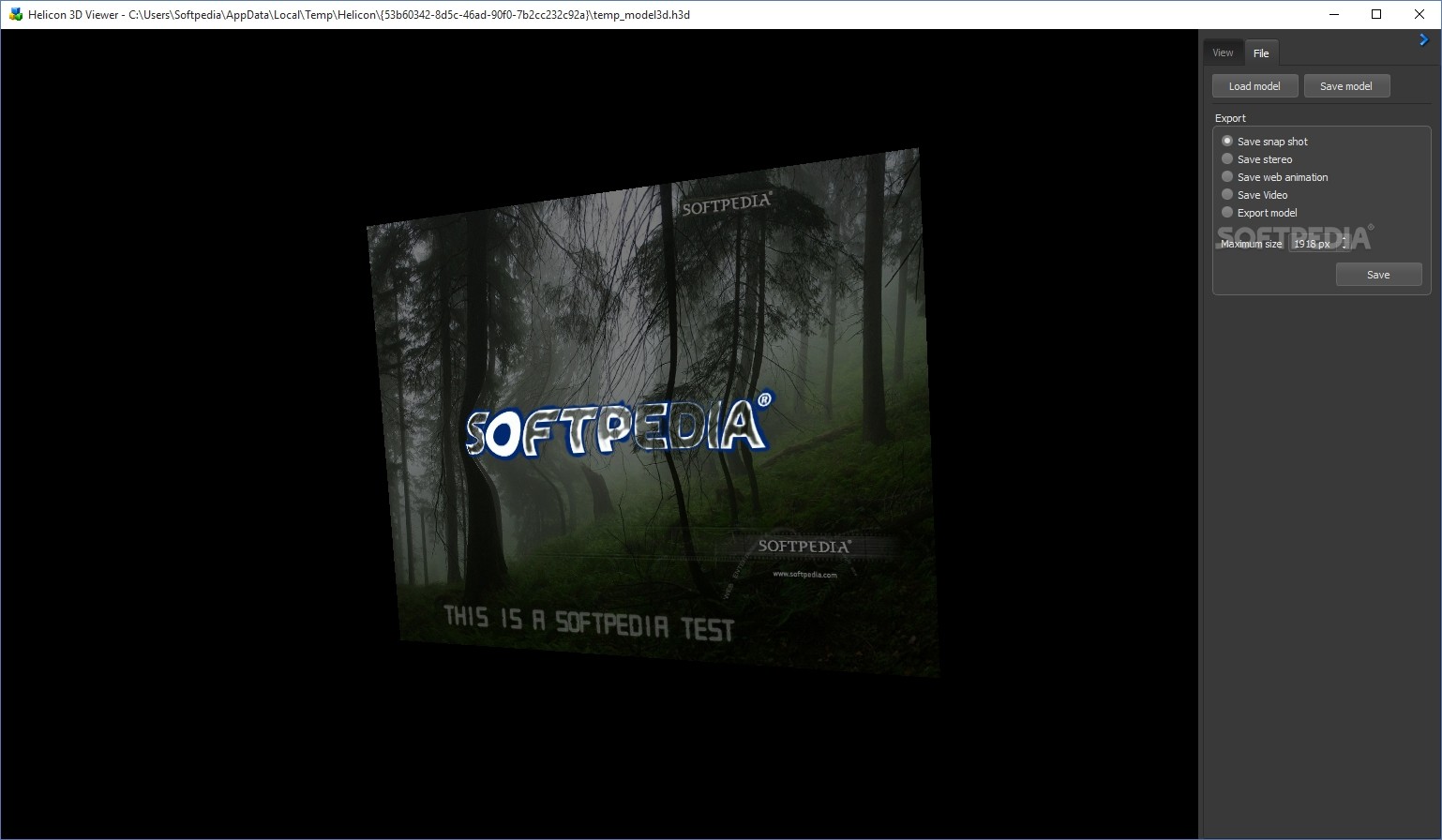Click the Maximum size label

pos(1251,244)
